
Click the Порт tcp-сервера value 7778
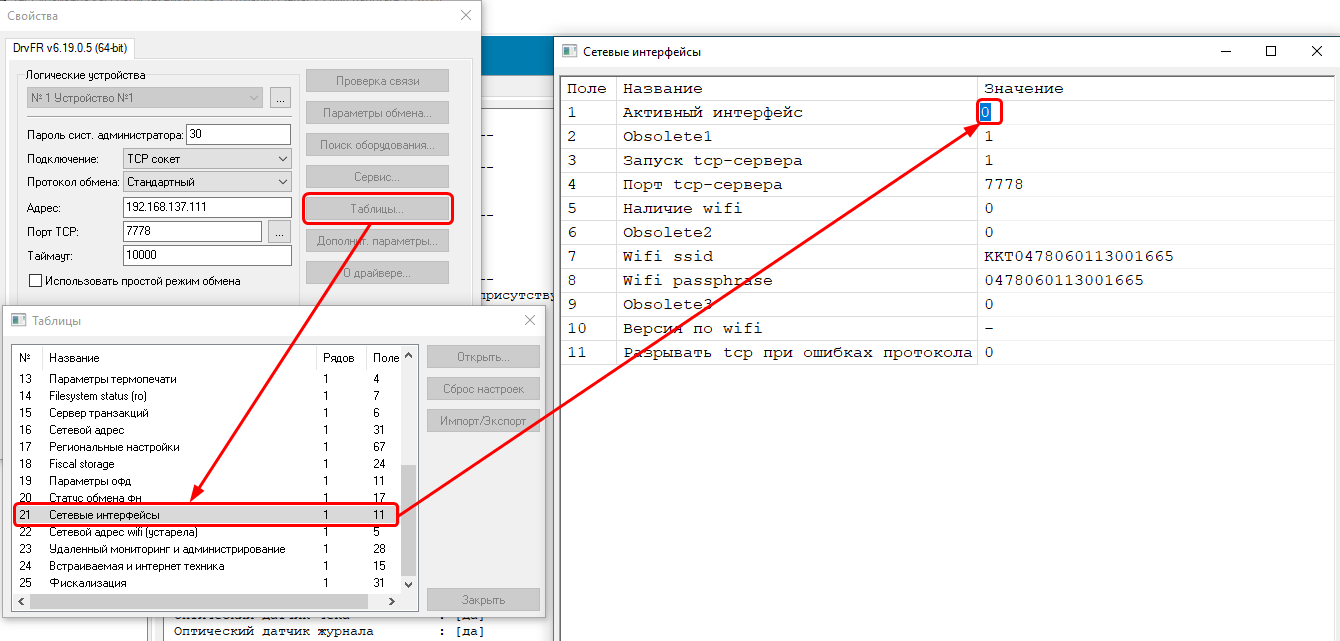[1004, 185]
